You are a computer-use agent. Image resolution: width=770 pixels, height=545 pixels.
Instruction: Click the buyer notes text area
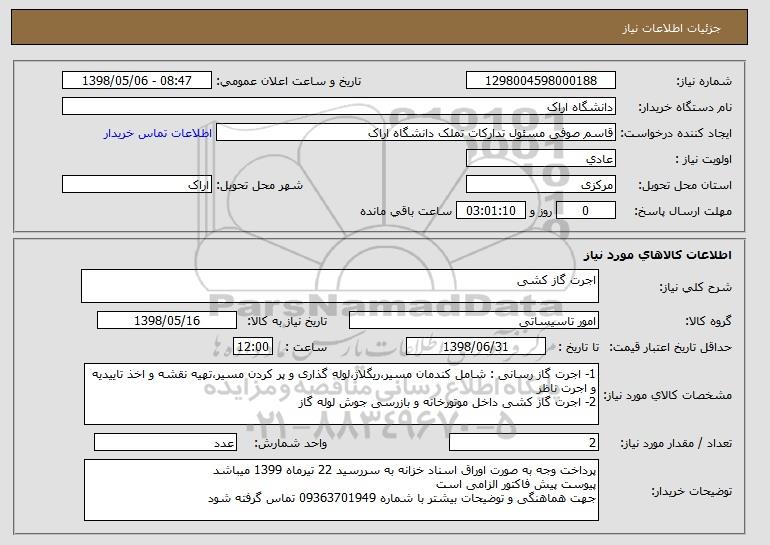pos(341,490)
